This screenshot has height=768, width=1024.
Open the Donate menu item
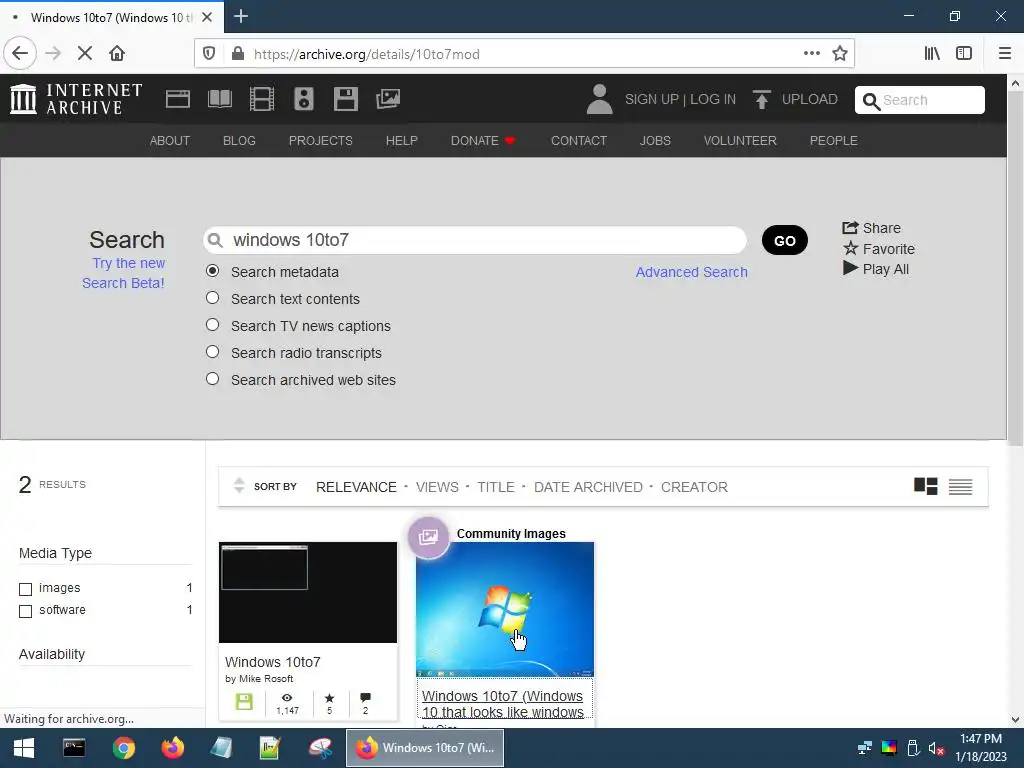[483, 140]
